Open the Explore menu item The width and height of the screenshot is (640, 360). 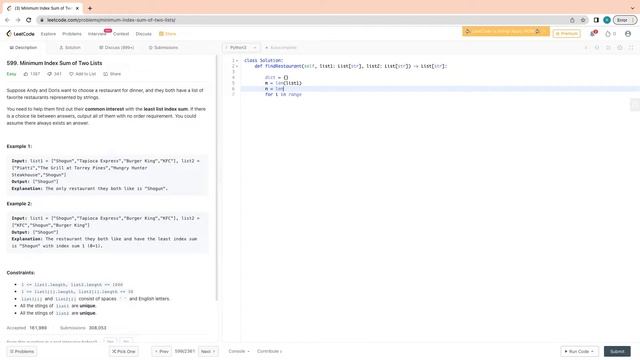coord(48,34)
